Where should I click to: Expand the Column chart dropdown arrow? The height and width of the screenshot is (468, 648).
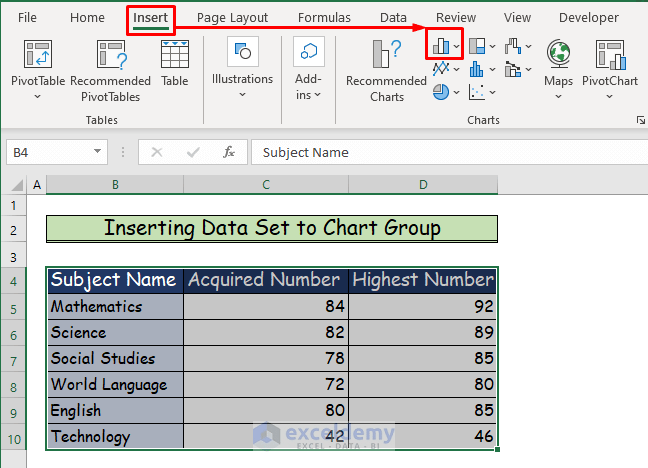(456, 46)
